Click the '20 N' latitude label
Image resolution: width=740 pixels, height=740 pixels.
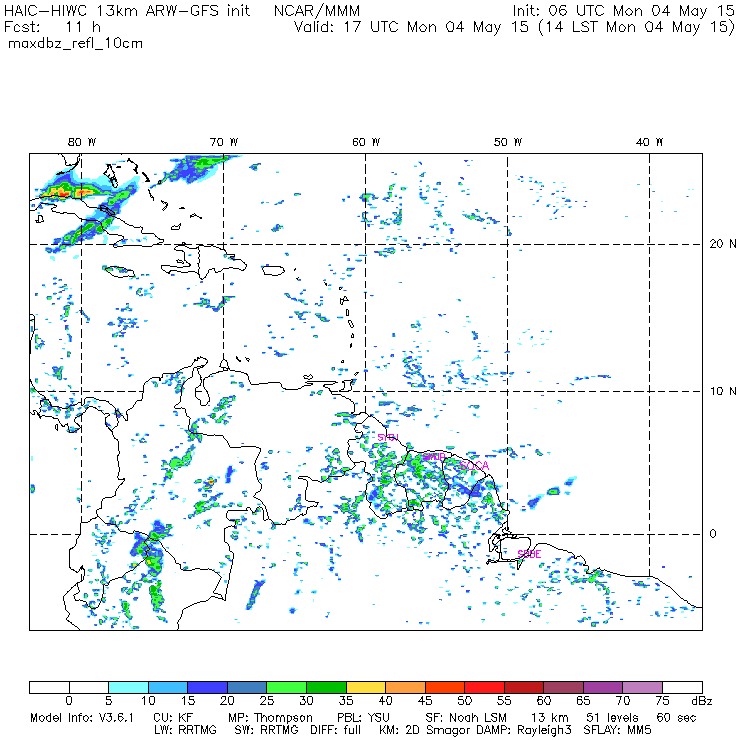coord(723,244)
